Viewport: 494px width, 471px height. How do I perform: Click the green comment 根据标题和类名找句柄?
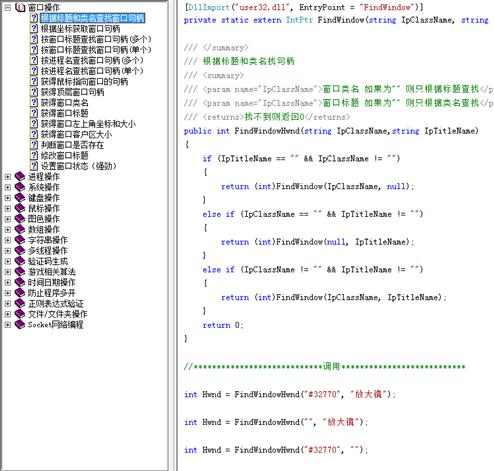(x=248, y=61)
